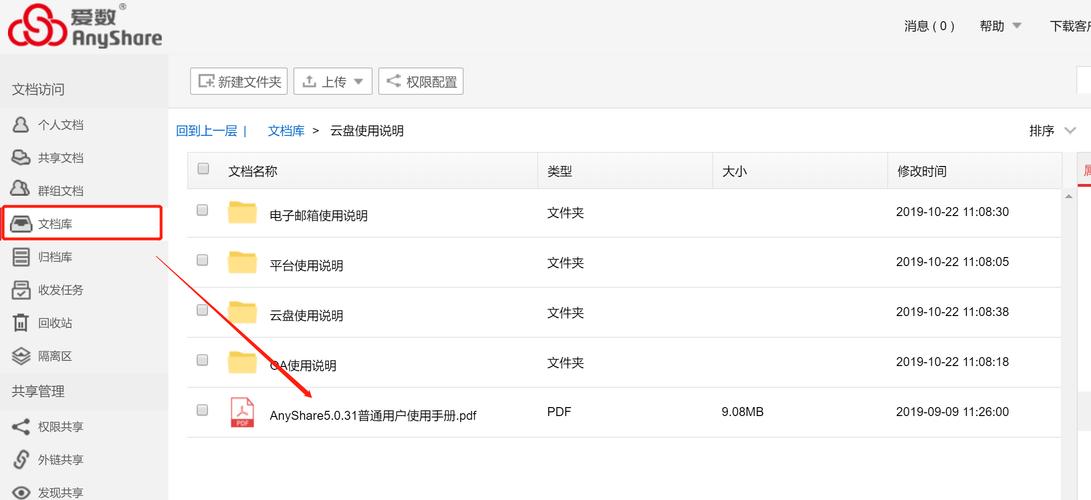Click the 下载客户端 link

(1070, 26)
